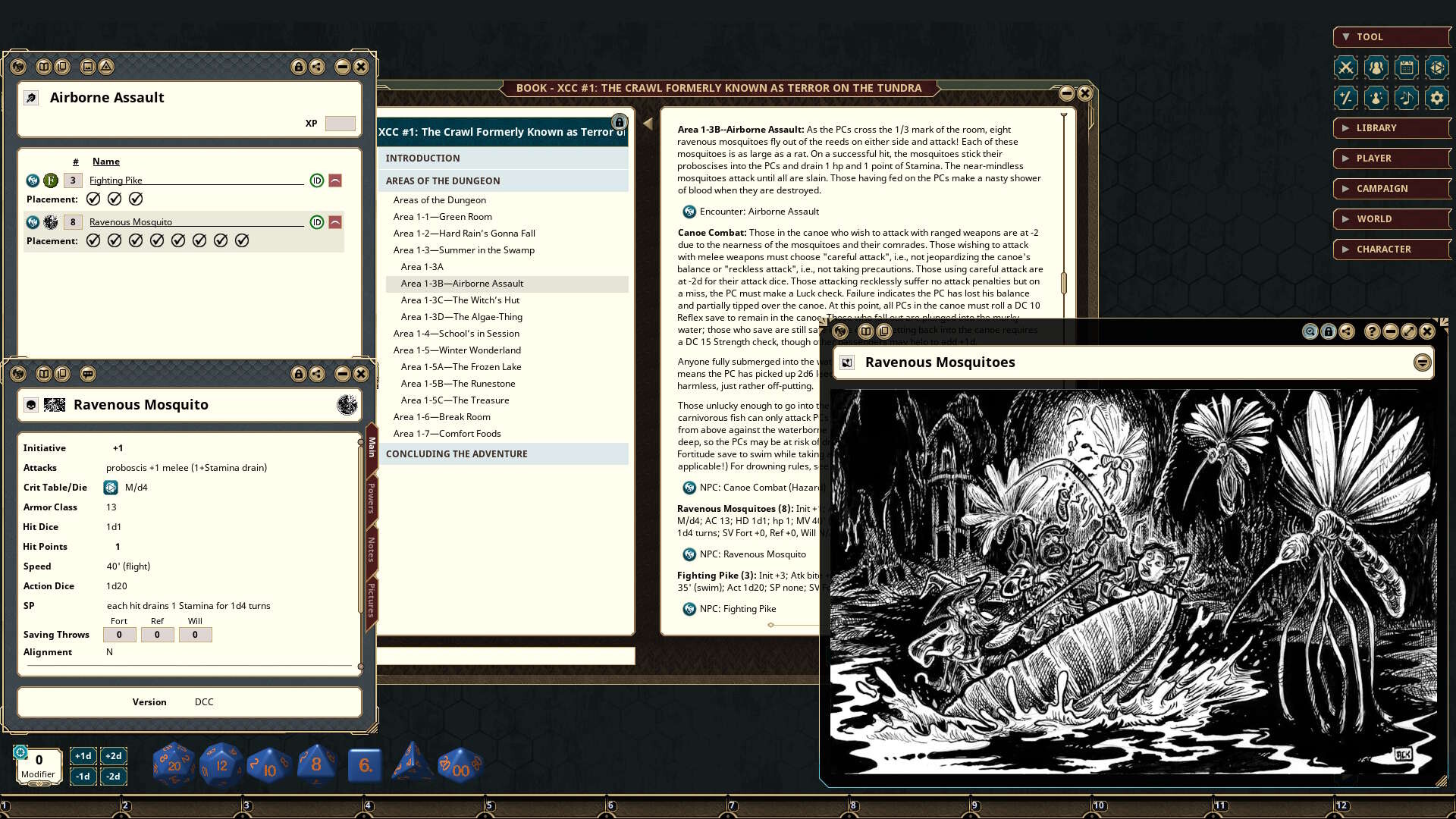Click the share icon on Ravenous Mosquitoes window

(x=1347, y=331)
